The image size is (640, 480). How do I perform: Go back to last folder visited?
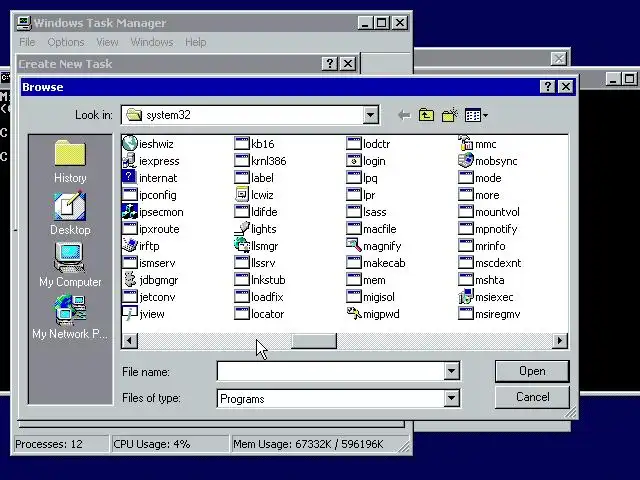click(404, 115)
